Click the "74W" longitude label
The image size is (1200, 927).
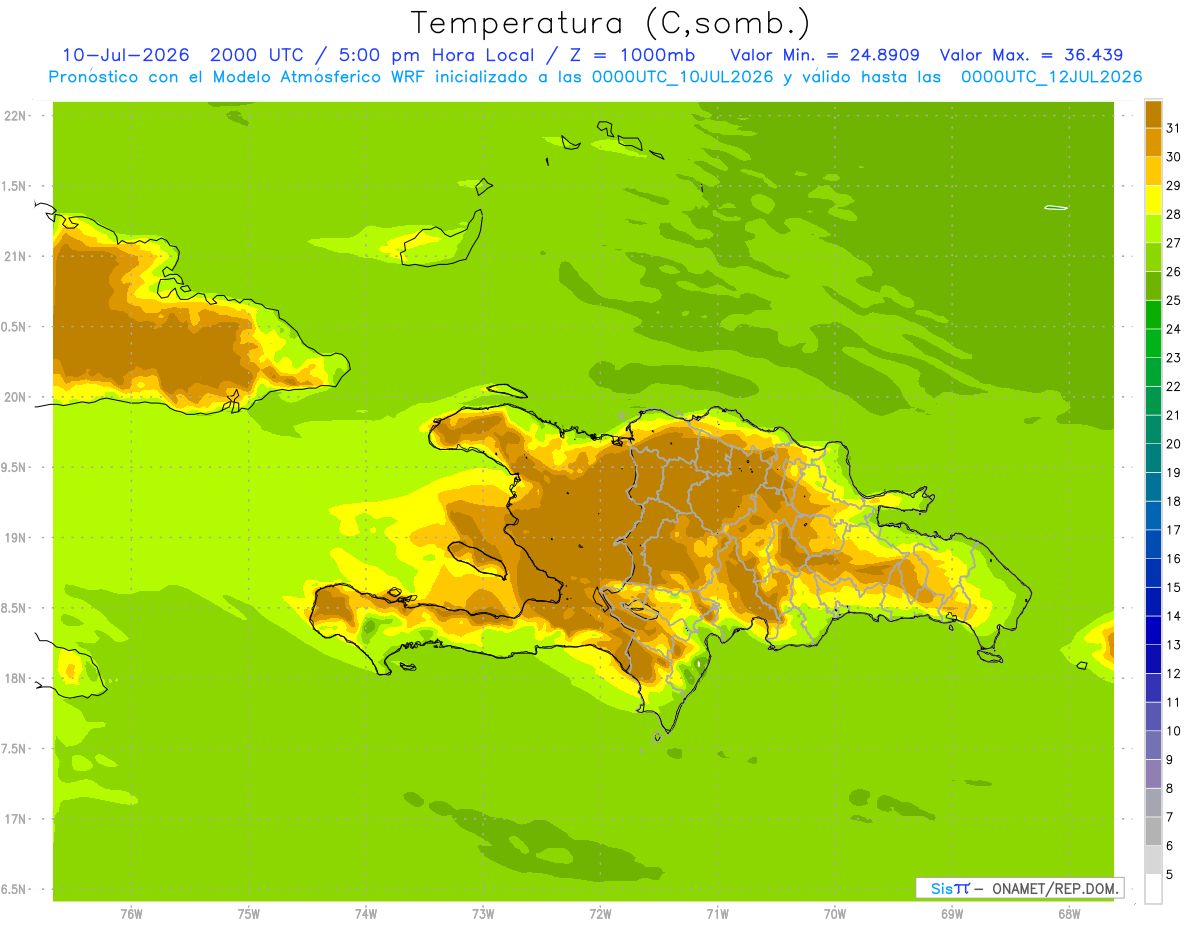pos(366,914)
